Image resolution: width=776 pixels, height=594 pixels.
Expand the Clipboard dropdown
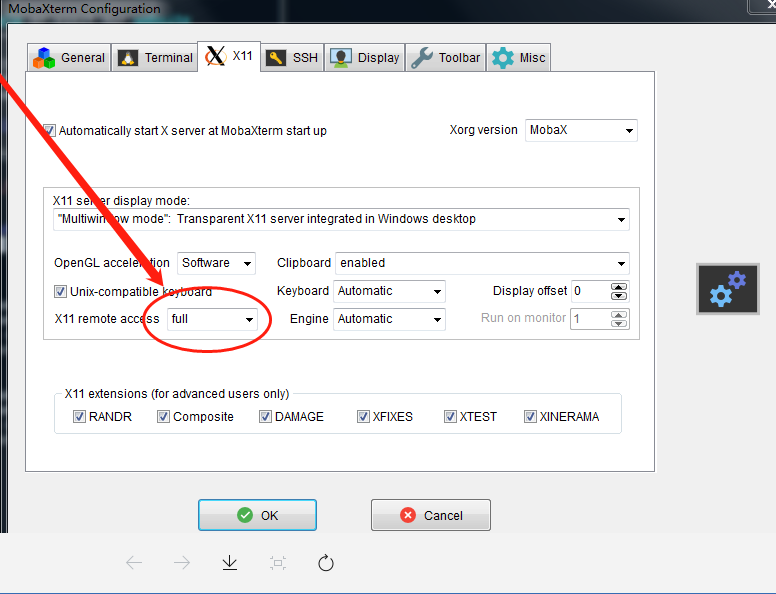[482, 263]
